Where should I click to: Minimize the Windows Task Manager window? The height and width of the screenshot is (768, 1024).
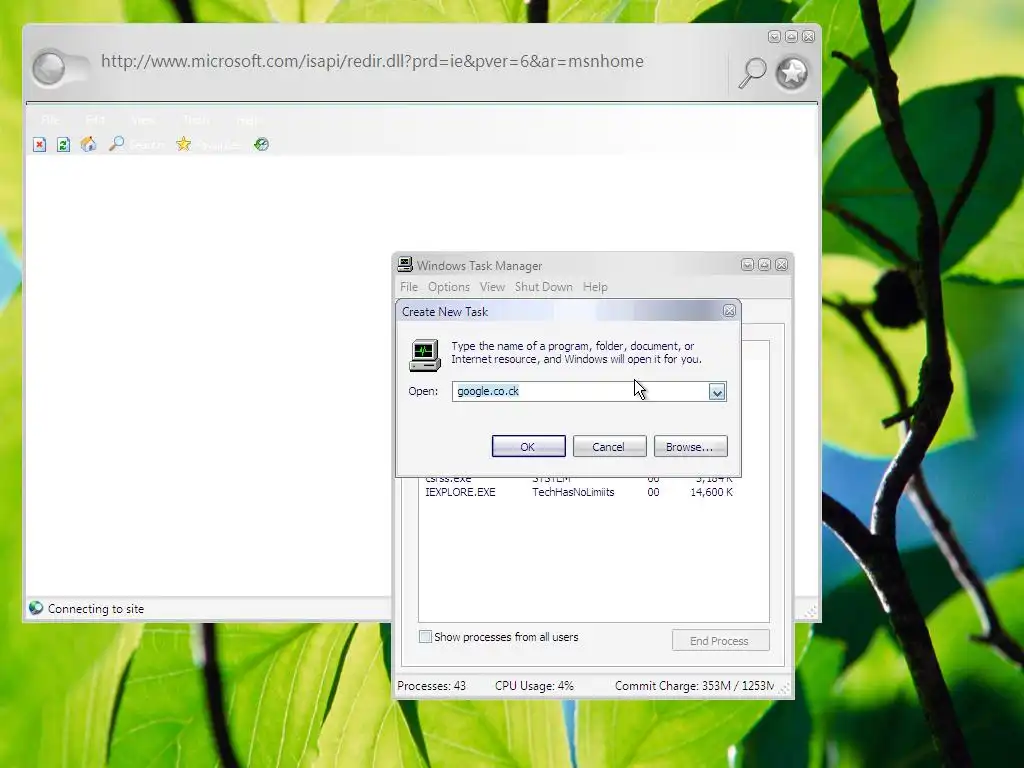747,264
